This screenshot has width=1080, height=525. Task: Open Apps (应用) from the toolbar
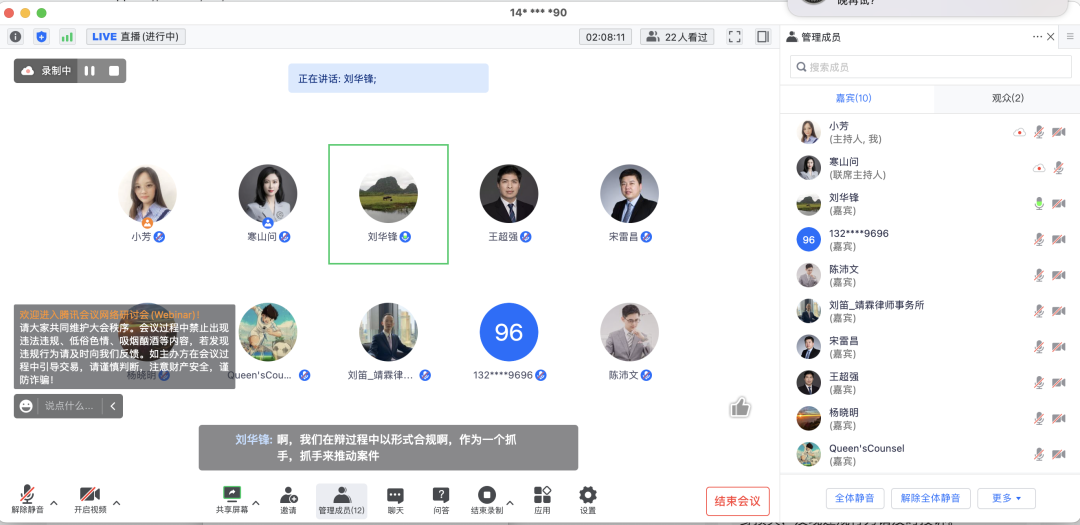point(542,499)
